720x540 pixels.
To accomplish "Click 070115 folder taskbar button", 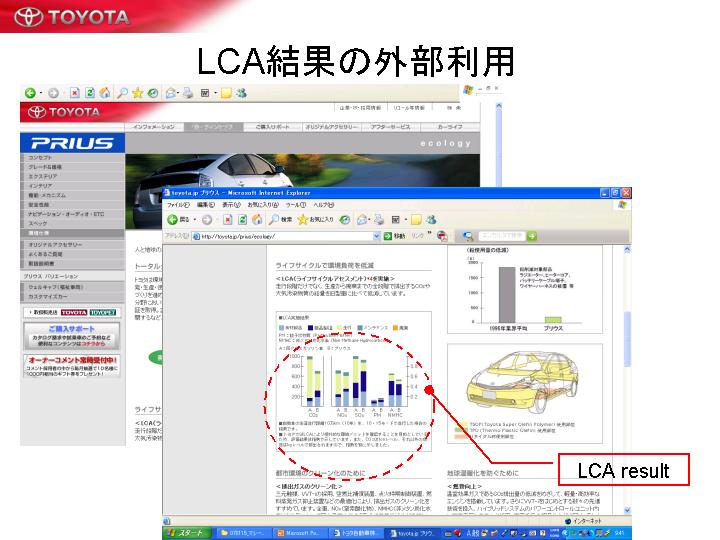I will coord(245,533).
